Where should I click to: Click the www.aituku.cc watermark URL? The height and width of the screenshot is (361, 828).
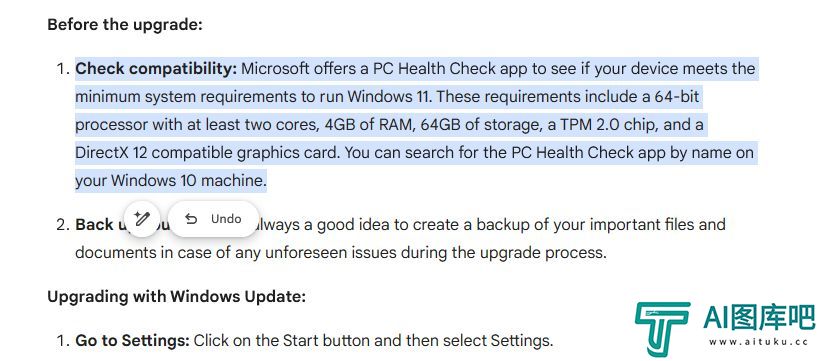point(758,342)
